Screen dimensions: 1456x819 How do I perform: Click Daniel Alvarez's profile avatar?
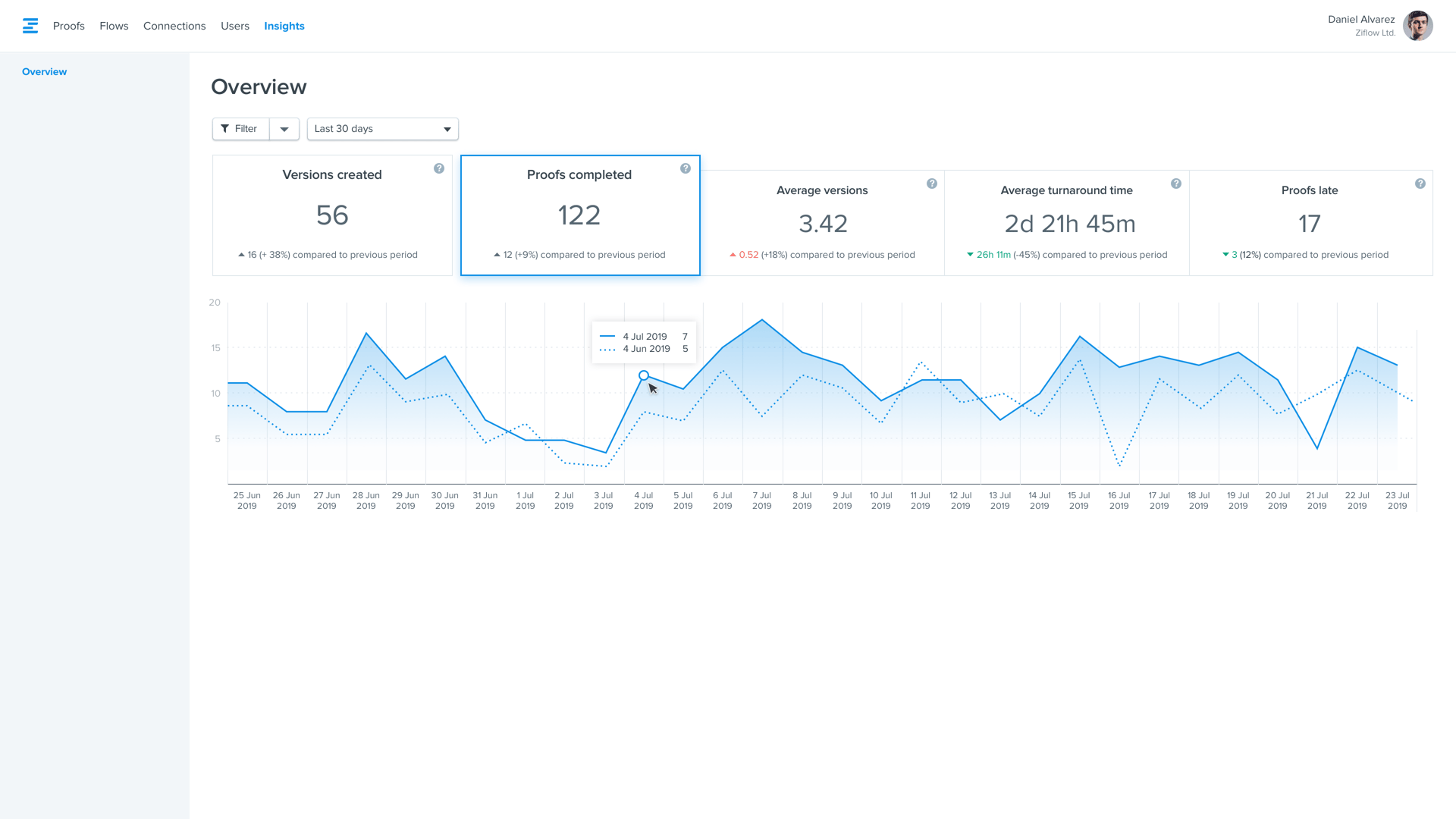1417,25
